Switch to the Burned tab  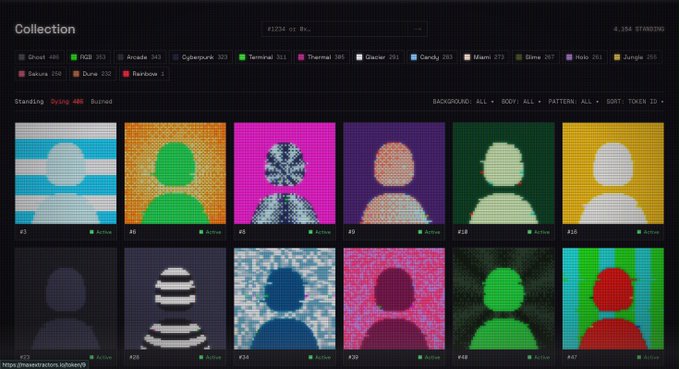101,101
